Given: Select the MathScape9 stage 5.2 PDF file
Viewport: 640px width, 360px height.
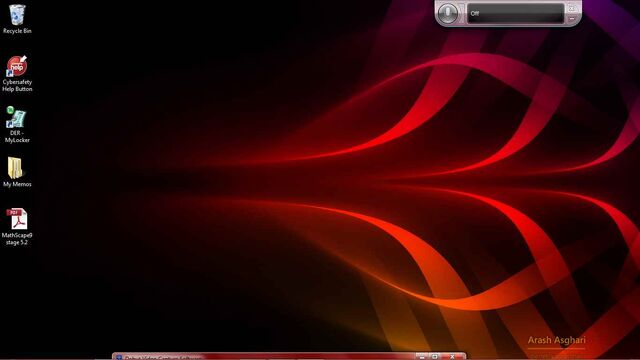Looking at the screenshot, I should [x=17, y=227].
